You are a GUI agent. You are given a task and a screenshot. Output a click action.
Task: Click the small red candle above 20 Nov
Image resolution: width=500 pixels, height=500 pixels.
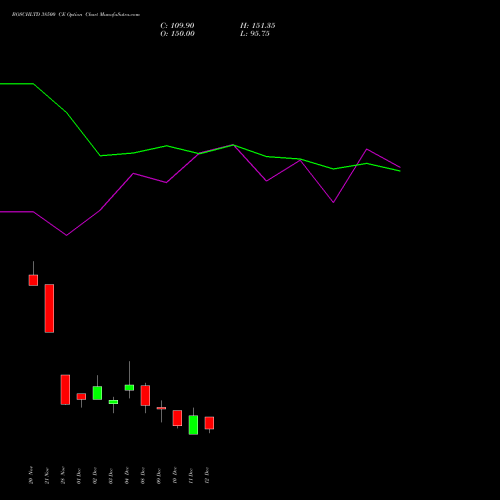coord(33,280)
